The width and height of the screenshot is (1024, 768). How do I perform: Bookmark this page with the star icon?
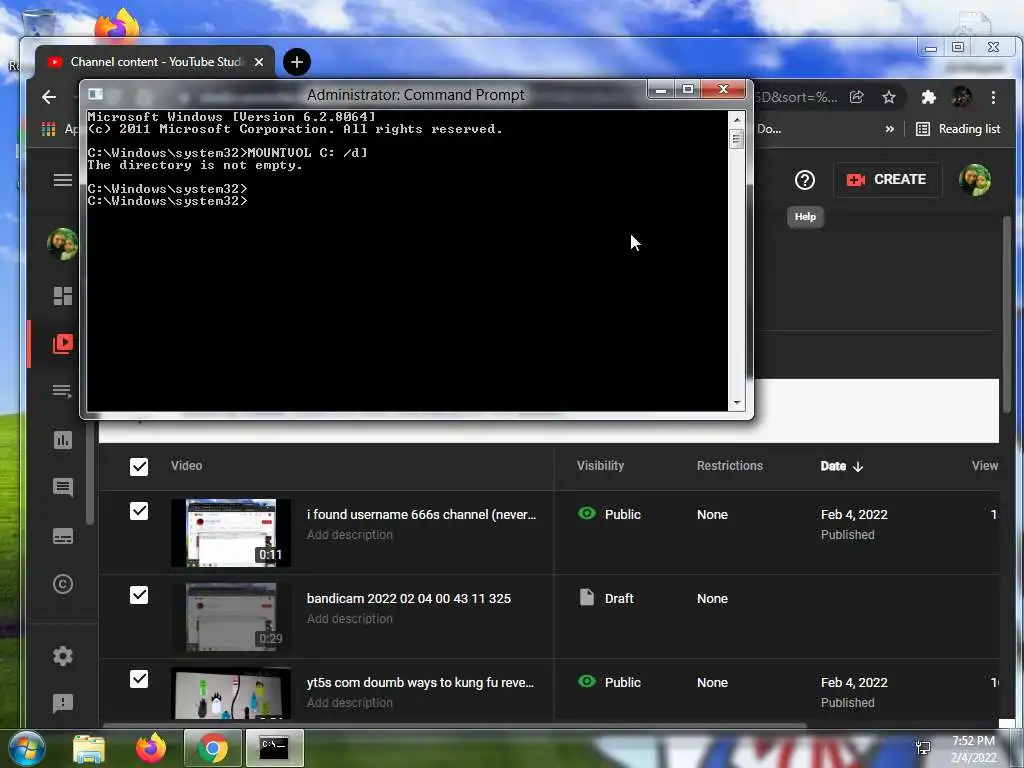pyautogui.click(x=889, y=97)
